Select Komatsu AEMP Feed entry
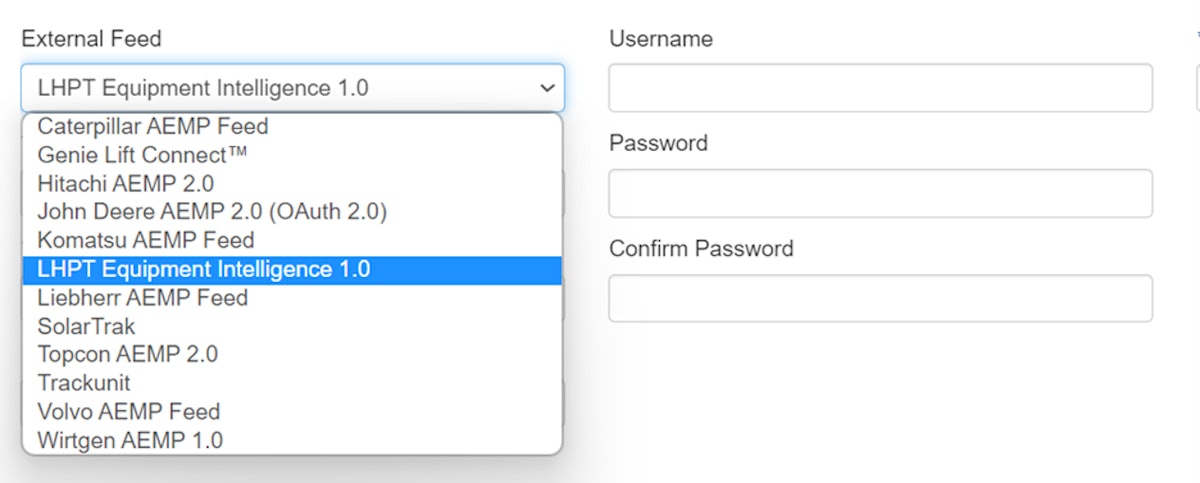 (146, 240)
